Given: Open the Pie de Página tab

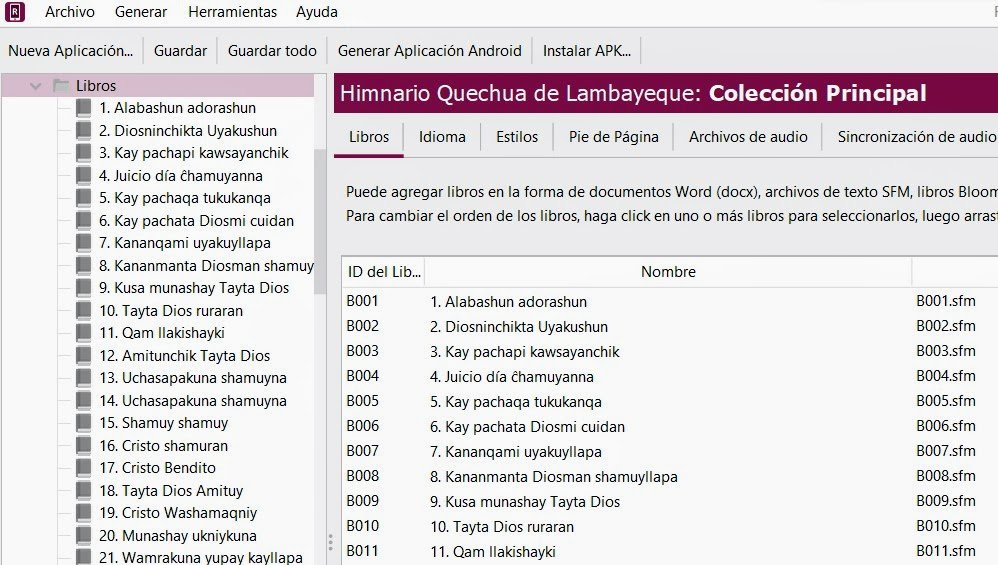Looking at the screenshot, I should click(x=614, y=137).
